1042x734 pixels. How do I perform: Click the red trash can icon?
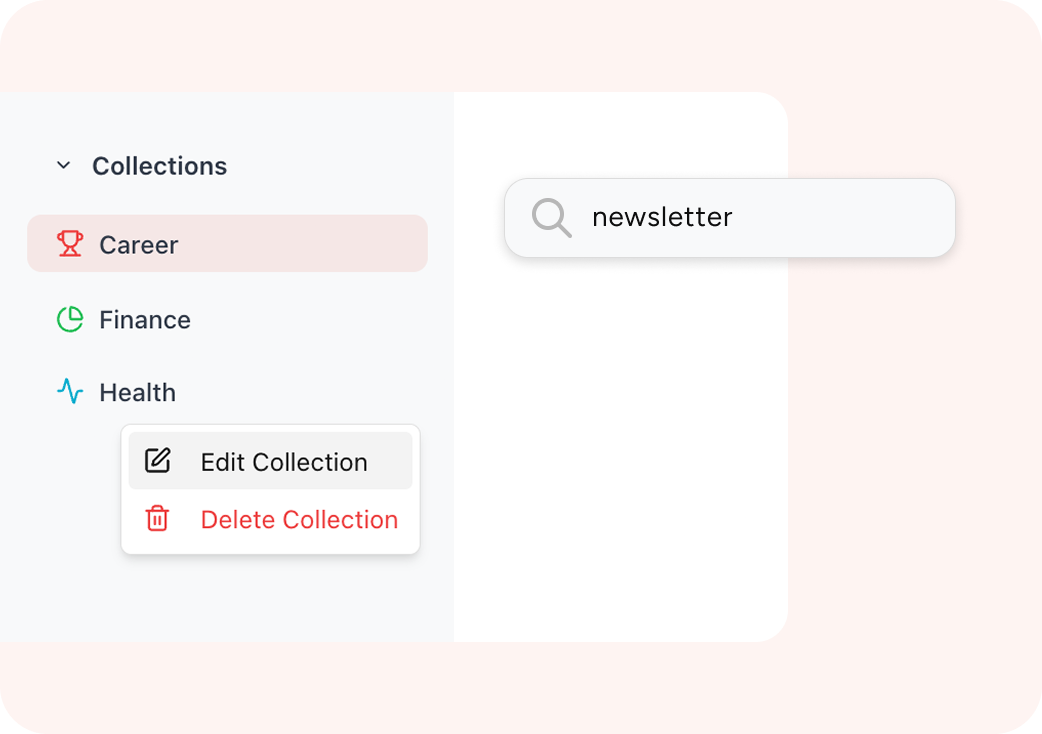[158, 519]
